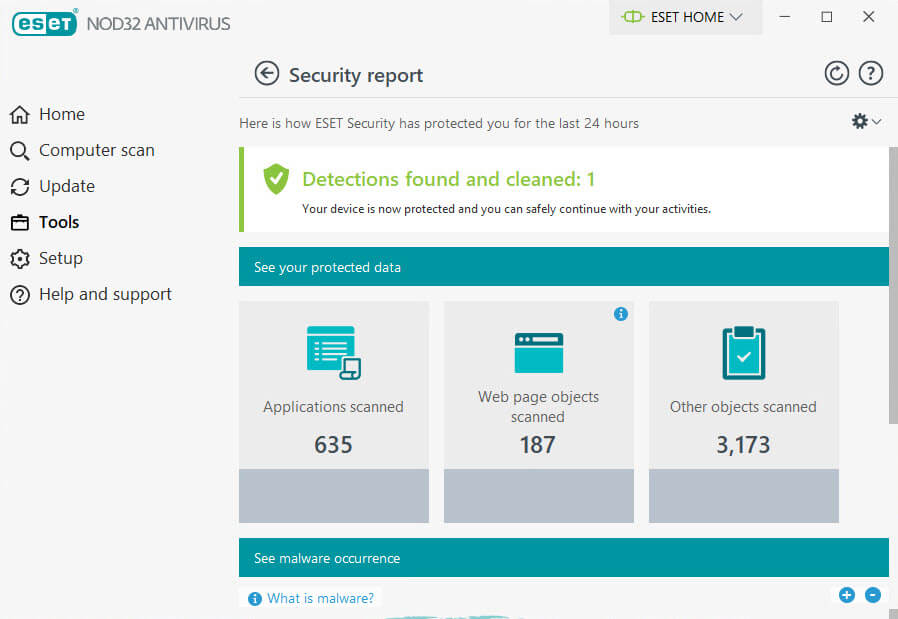Expand the See malware occurrence header
Image resolution: width=898 pixels, height=619 pixels.
[563, 558]
